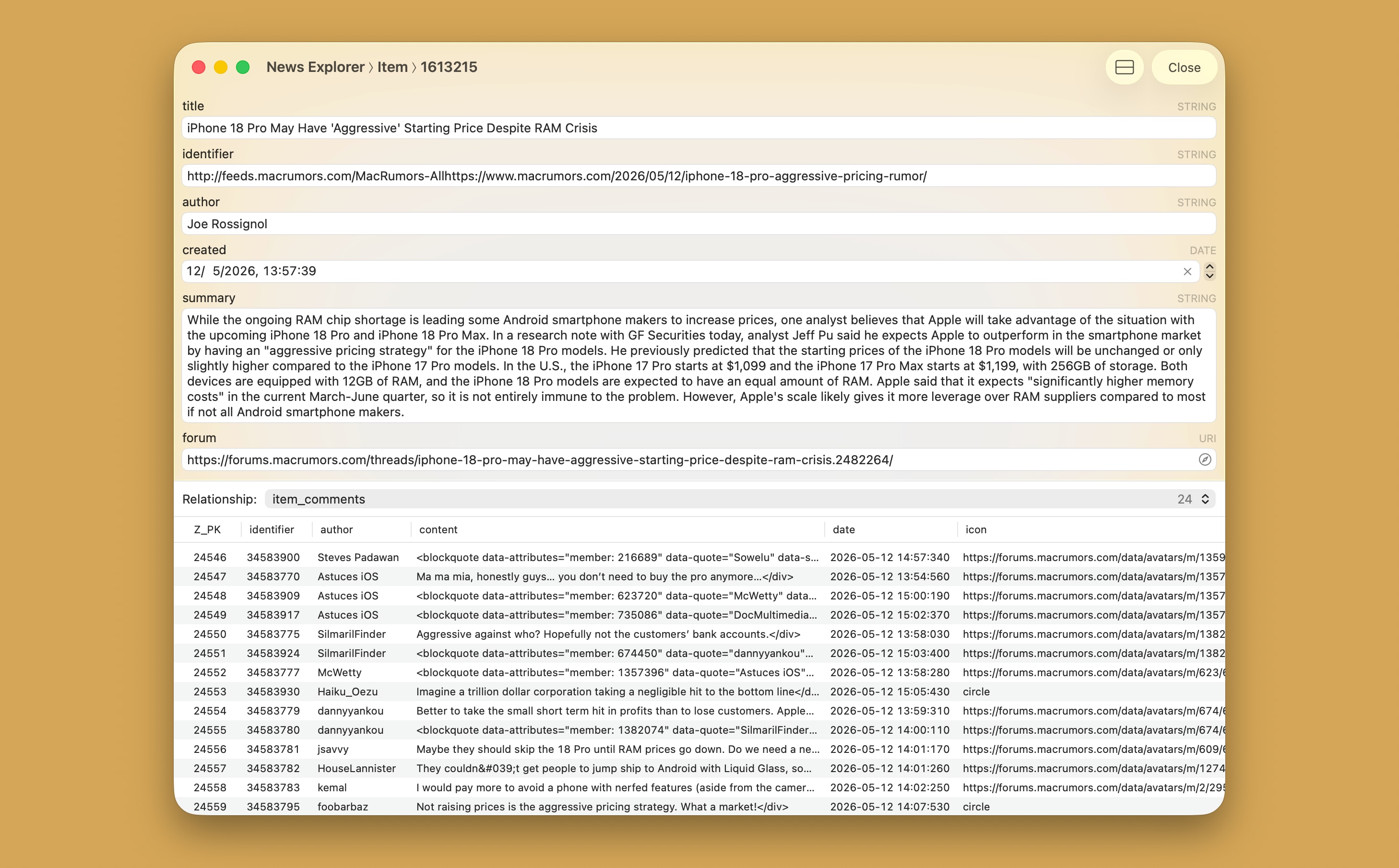Sort by content column header
This screenshot has height=868, width=1399.
tap(438, 529)
